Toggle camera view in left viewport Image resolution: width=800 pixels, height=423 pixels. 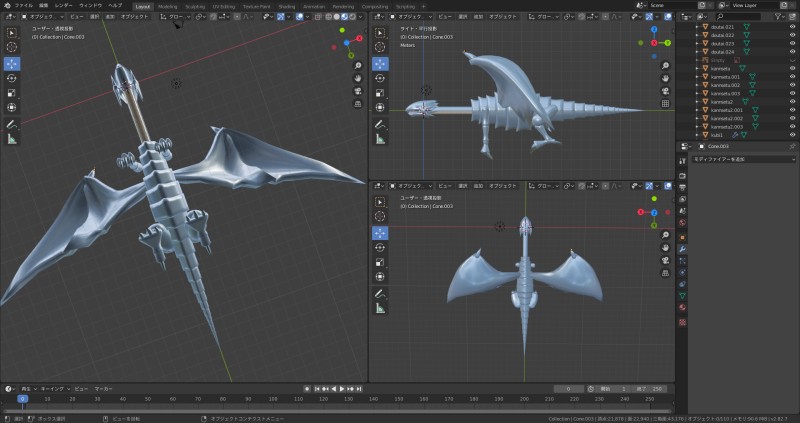(x=357, y=91)
